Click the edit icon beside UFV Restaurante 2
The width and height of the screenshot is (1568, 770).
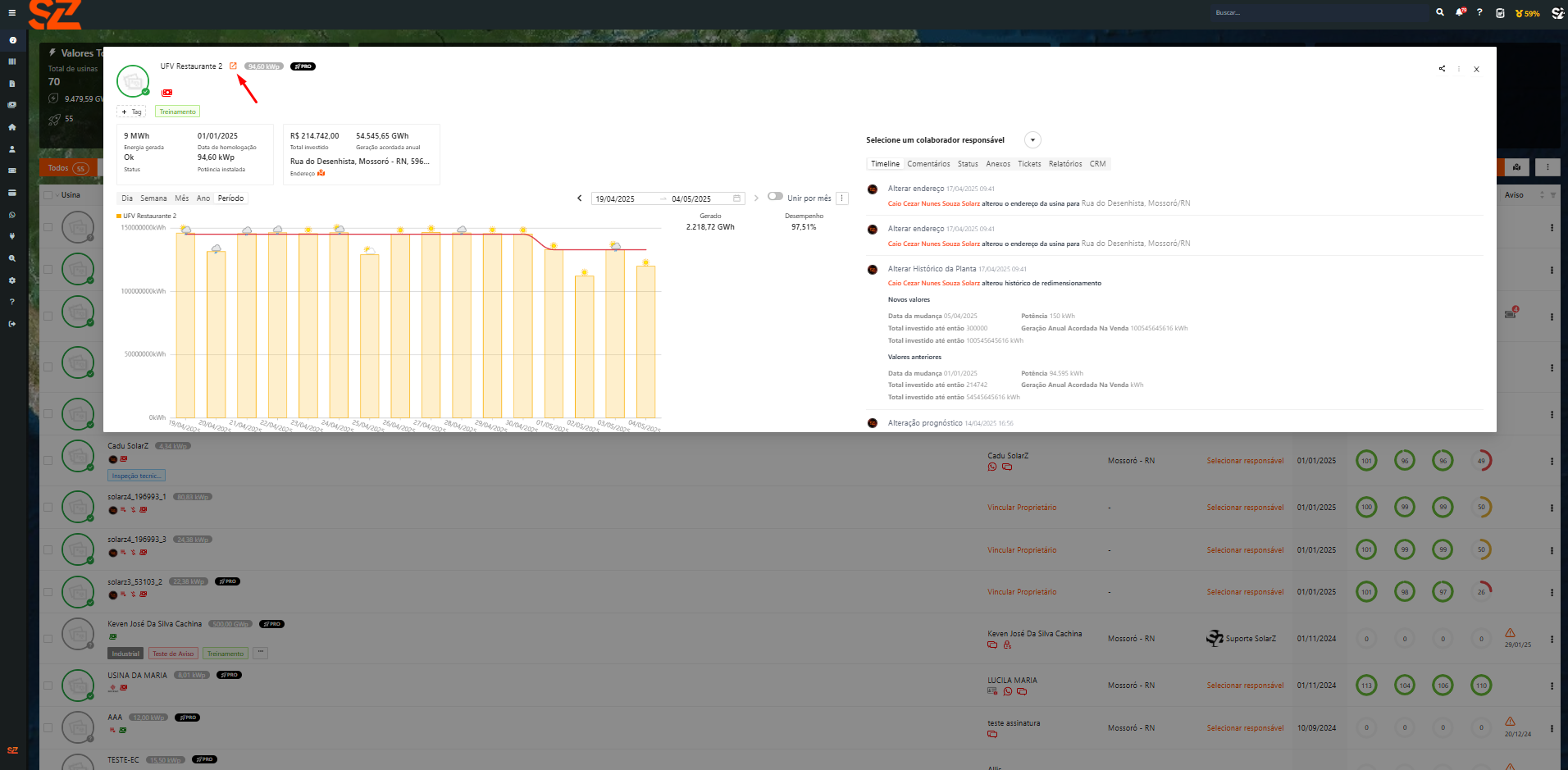tap(233, 66)
